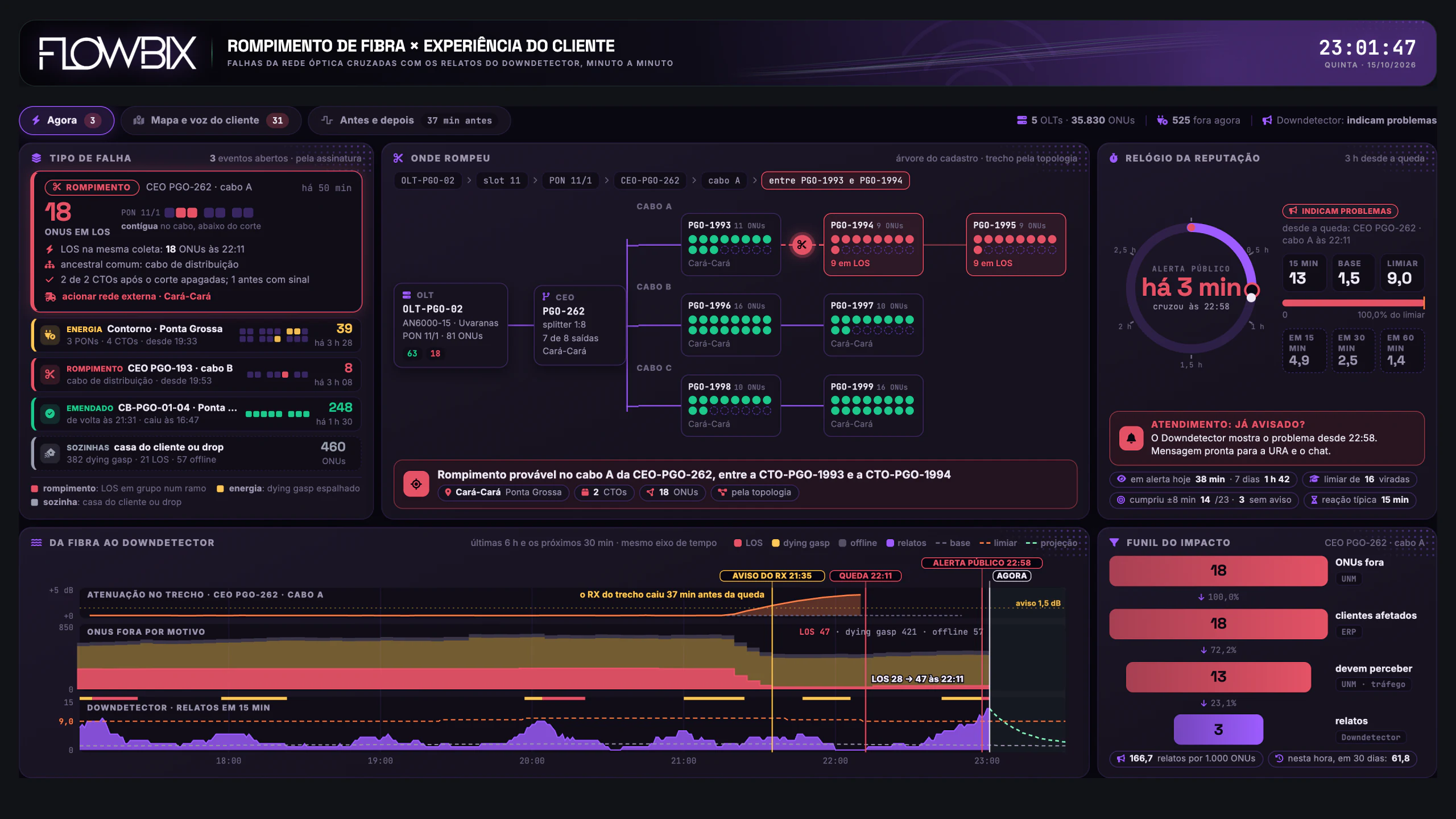Open the PGO-1997 node card

click(873, 325)
